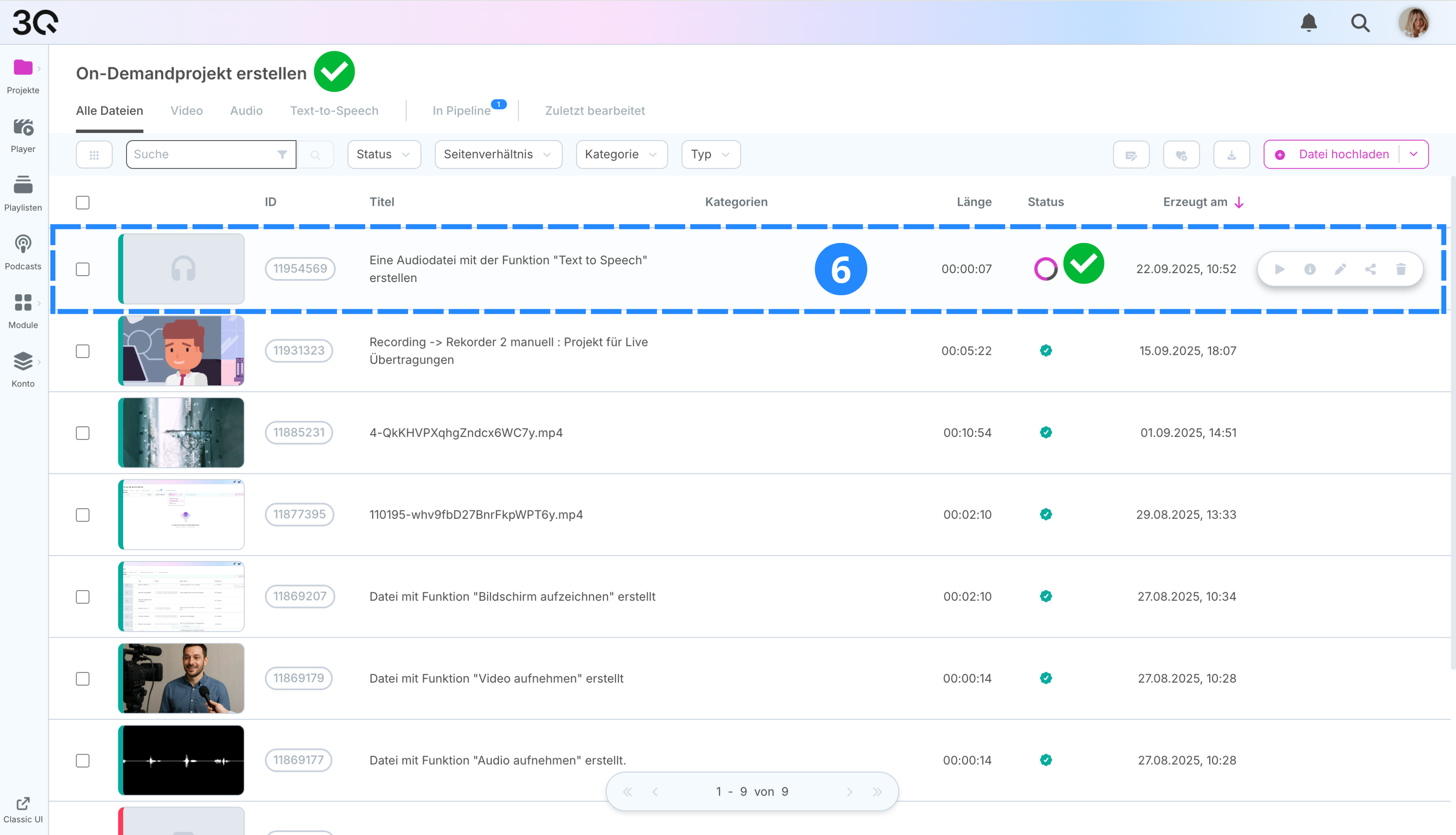Click the search magnifier in header
The height and width of the screenshot is (835, 1456).
1359,23
